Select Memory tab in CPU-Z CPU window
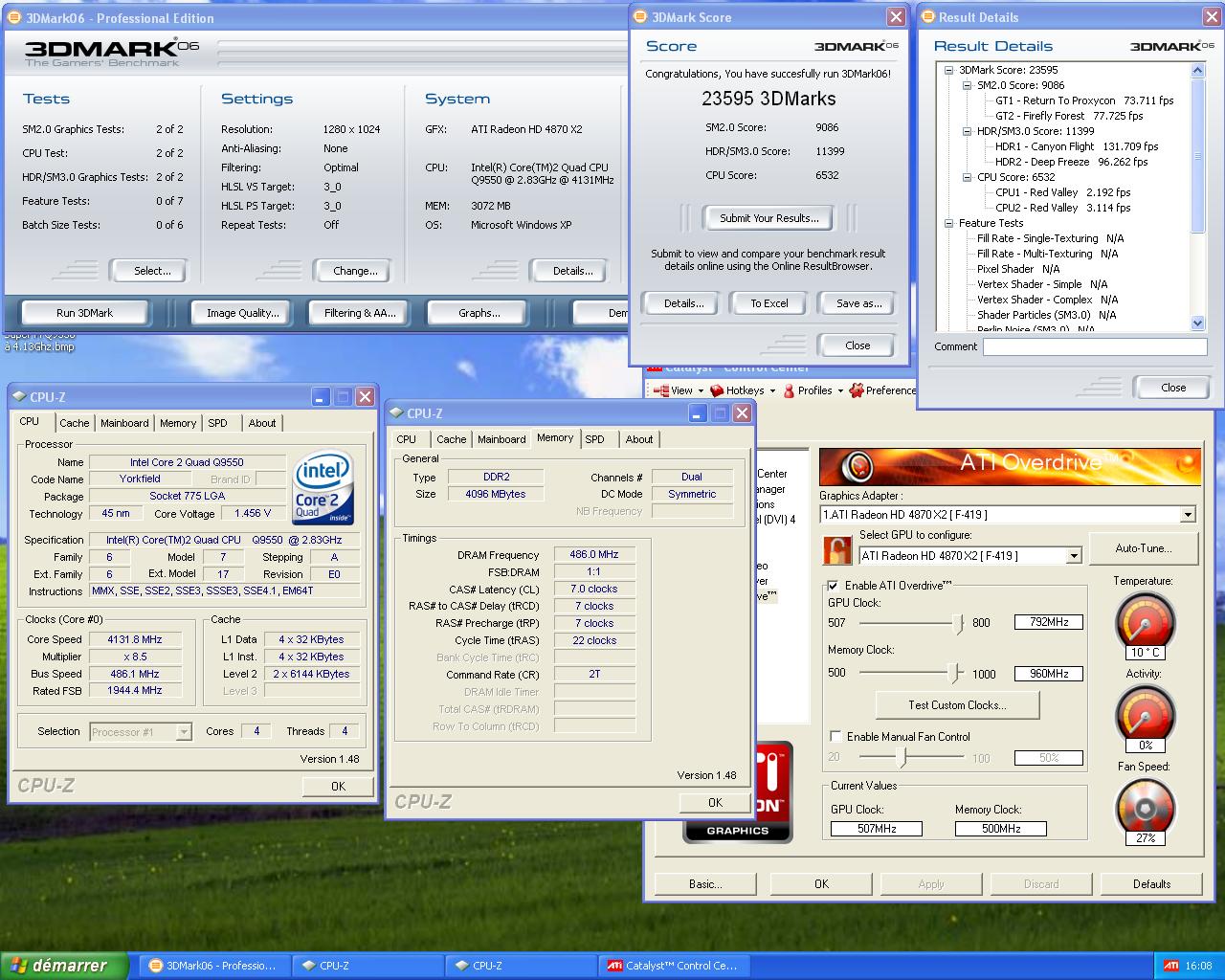1225x980 pixels. click(x=178, y=423)
